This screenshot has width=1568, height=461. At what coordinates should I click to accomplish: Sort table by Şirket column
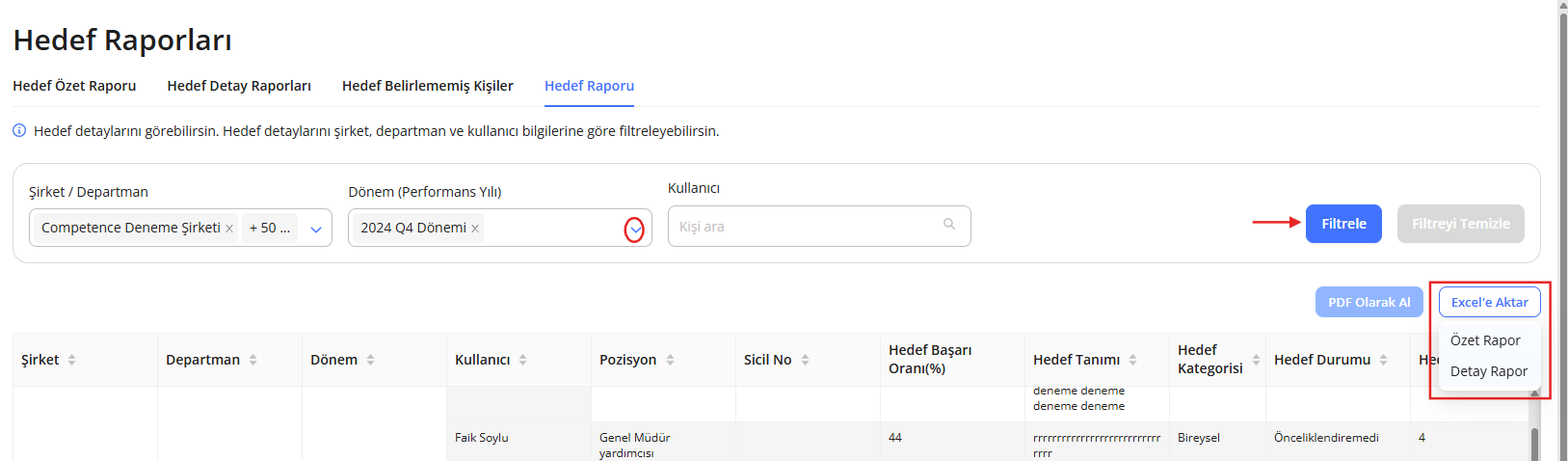click(x=71, y=360)
